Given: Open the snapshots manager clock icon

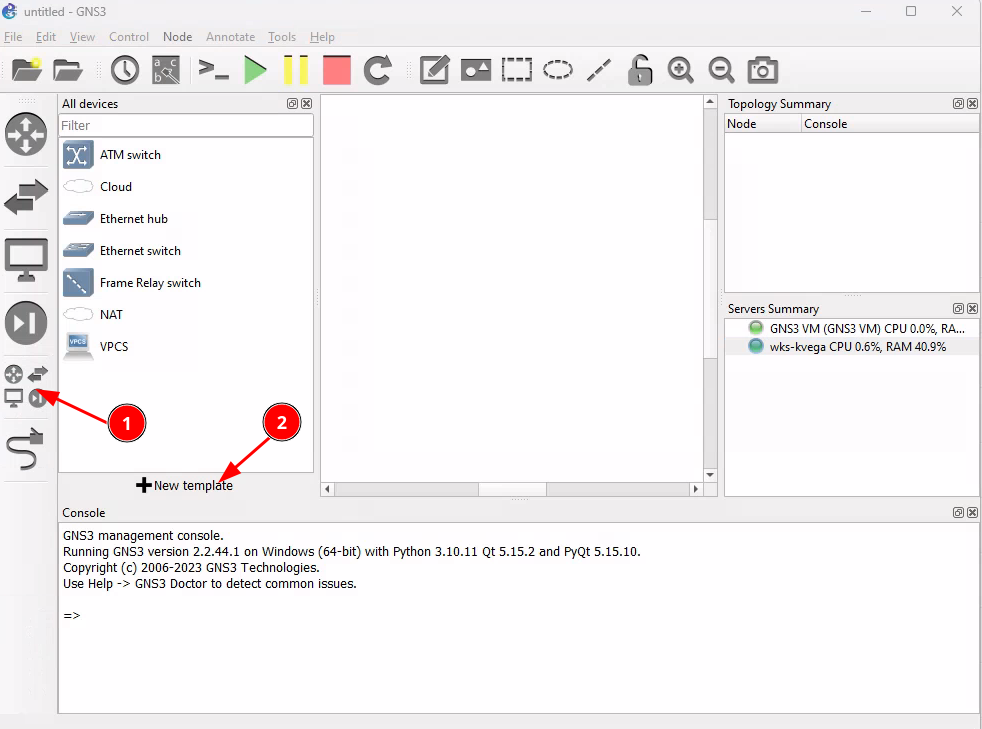Looking at the screenshot, I should (125, 70).
